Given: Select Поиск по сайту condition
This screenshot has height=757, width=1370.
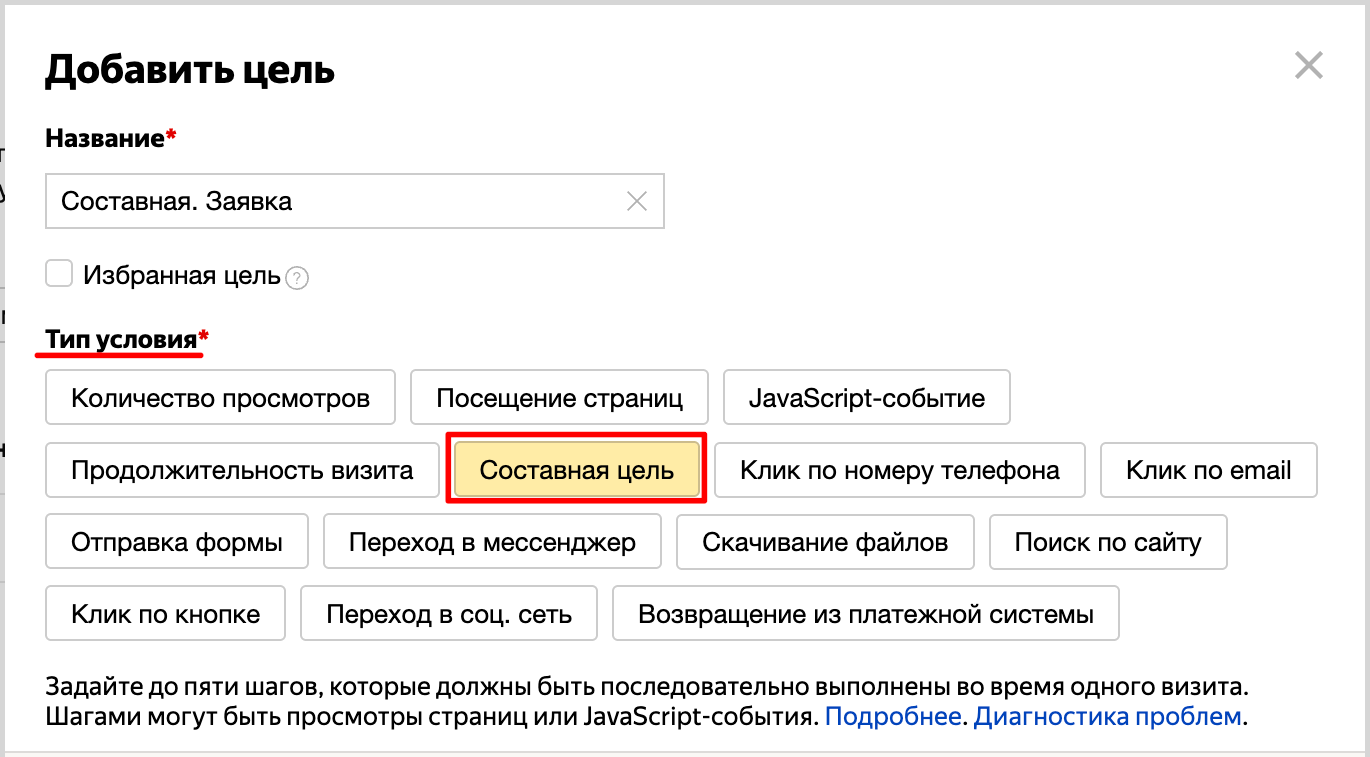Looking at the screenshot, I should (x=1107, y=542).
